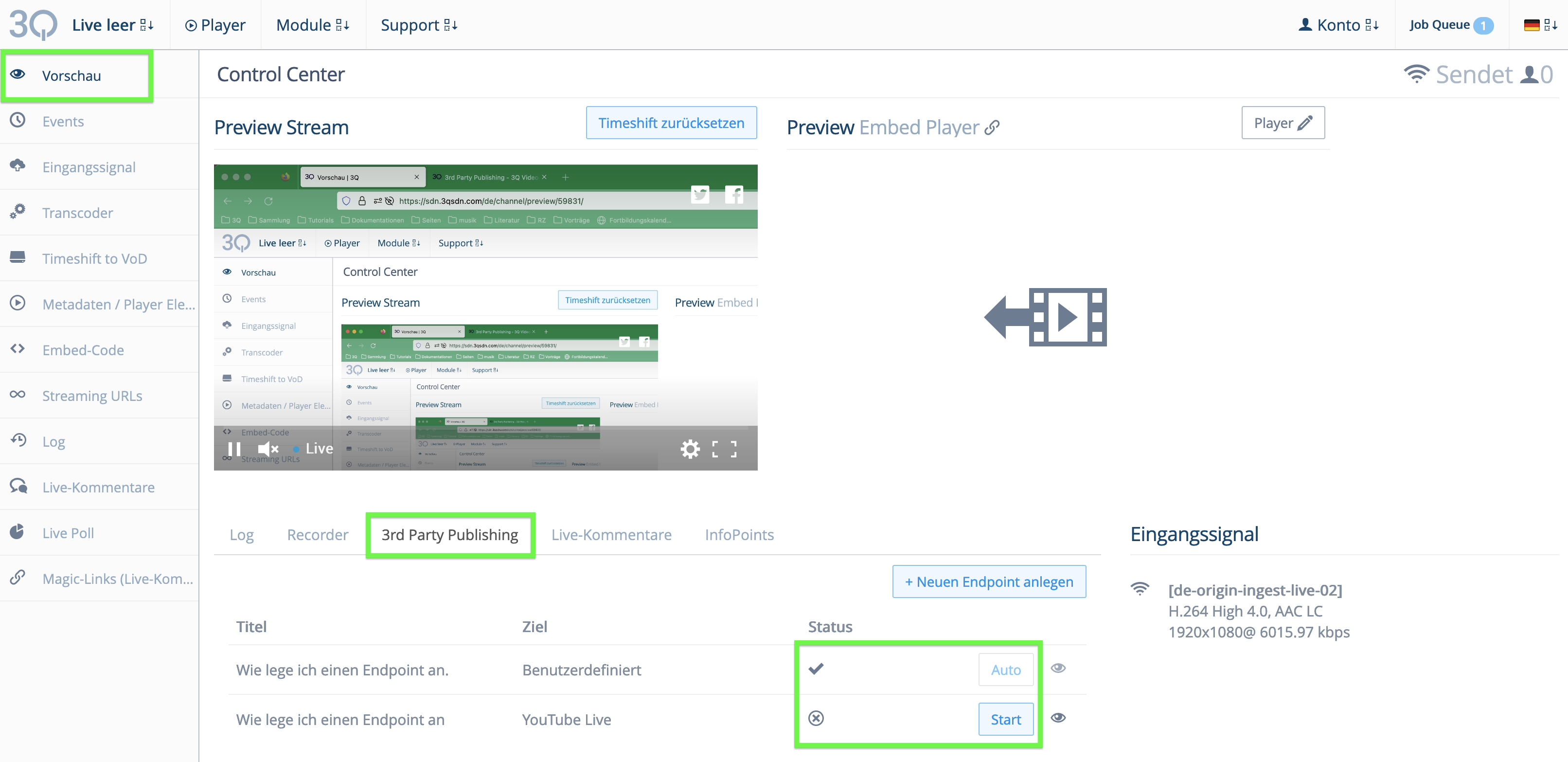1568x762 pixels.
Task: Select the 3rd Party Publishing tab
Action: 450,534
